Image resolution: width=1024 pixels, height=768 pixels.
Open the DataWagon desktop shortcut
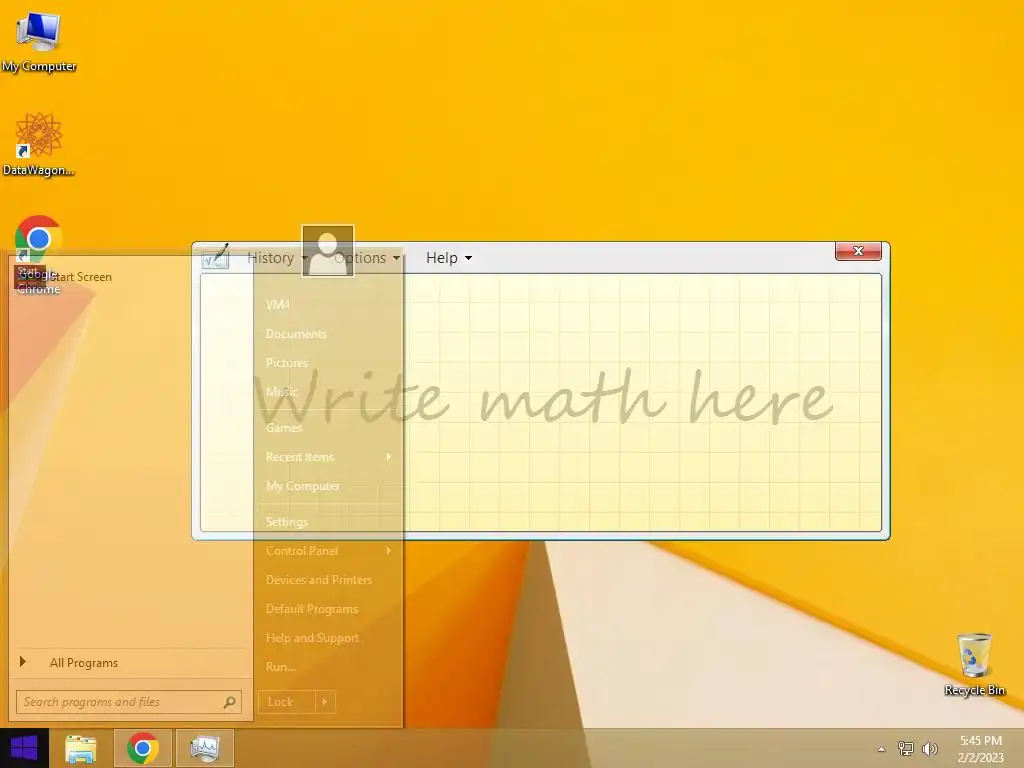(39, 144)
